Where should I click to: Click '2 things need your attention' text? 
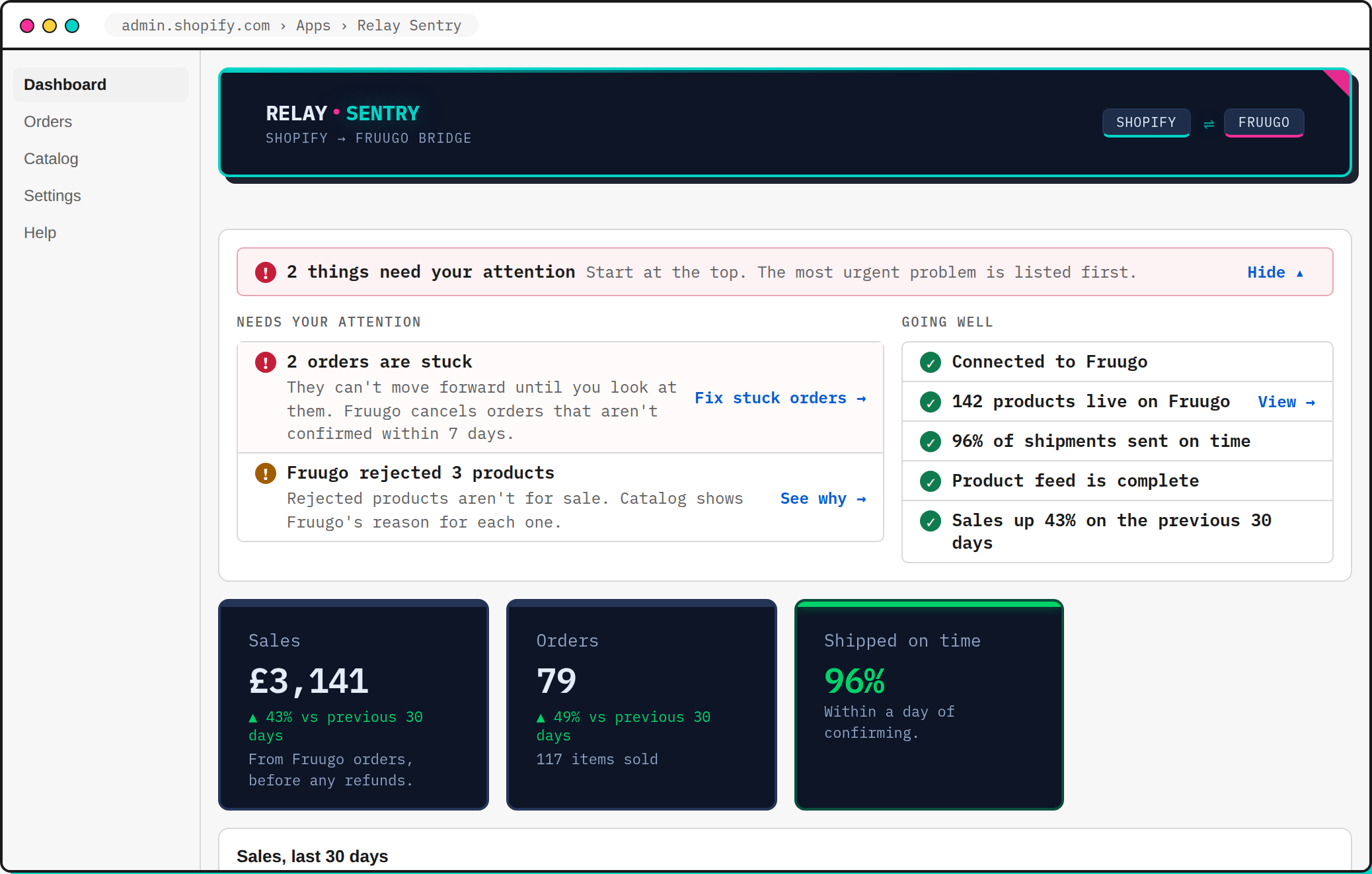pos(431,272)
